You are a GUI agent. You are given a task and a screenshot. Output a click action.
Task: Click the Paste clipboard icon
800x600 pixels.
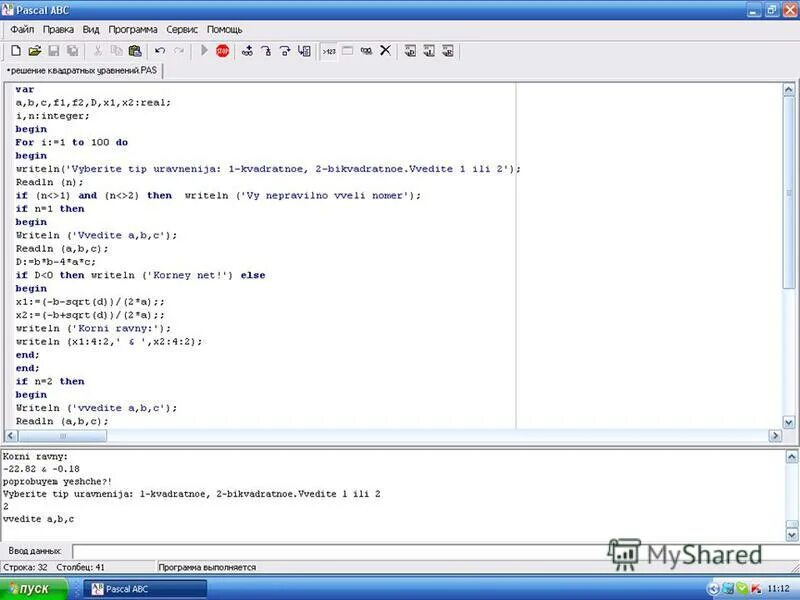tap(135, 51)
